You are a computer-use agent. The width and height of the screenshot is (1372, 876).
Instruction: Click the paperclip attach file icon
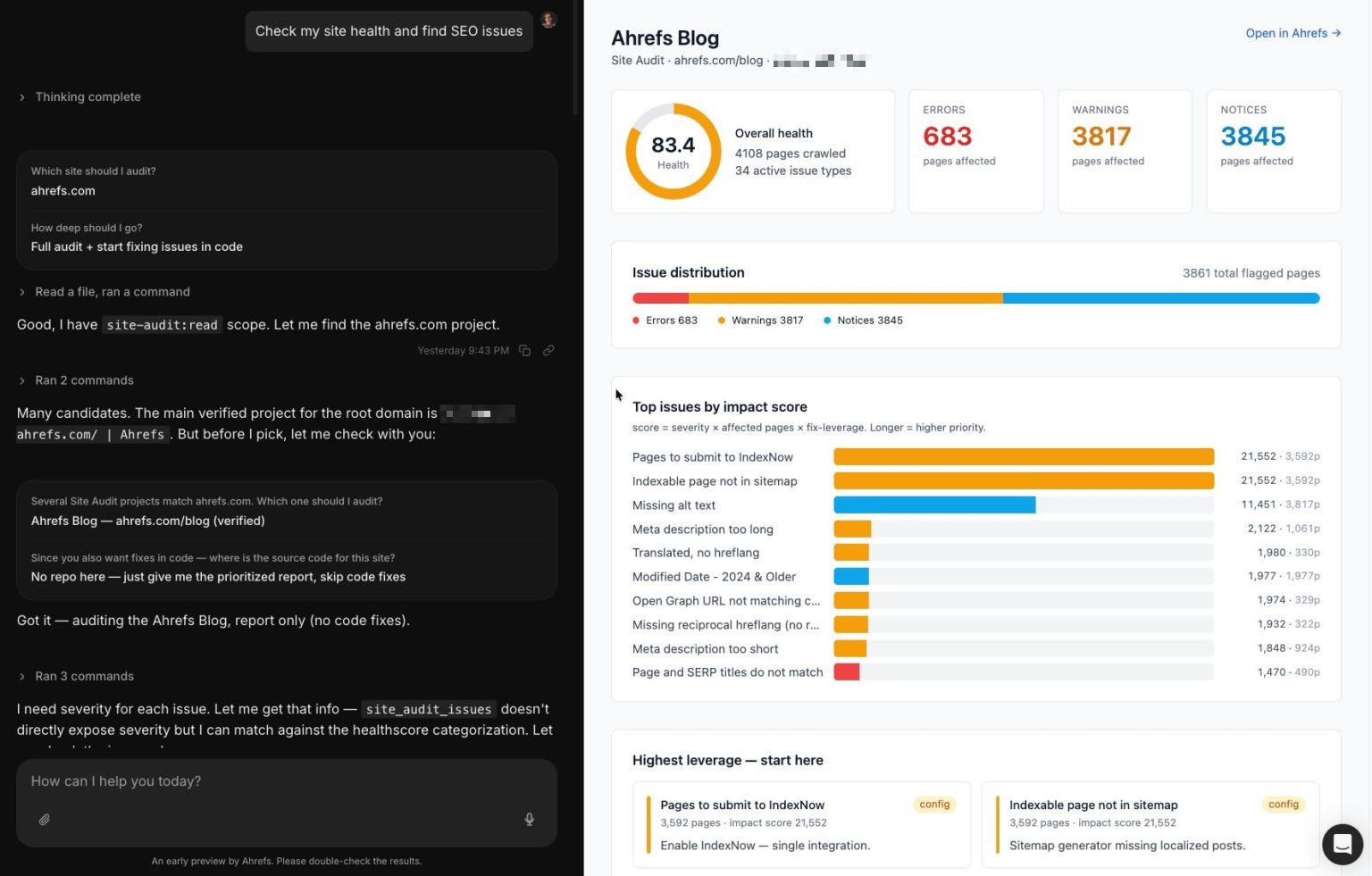click(x=44, y=819)
